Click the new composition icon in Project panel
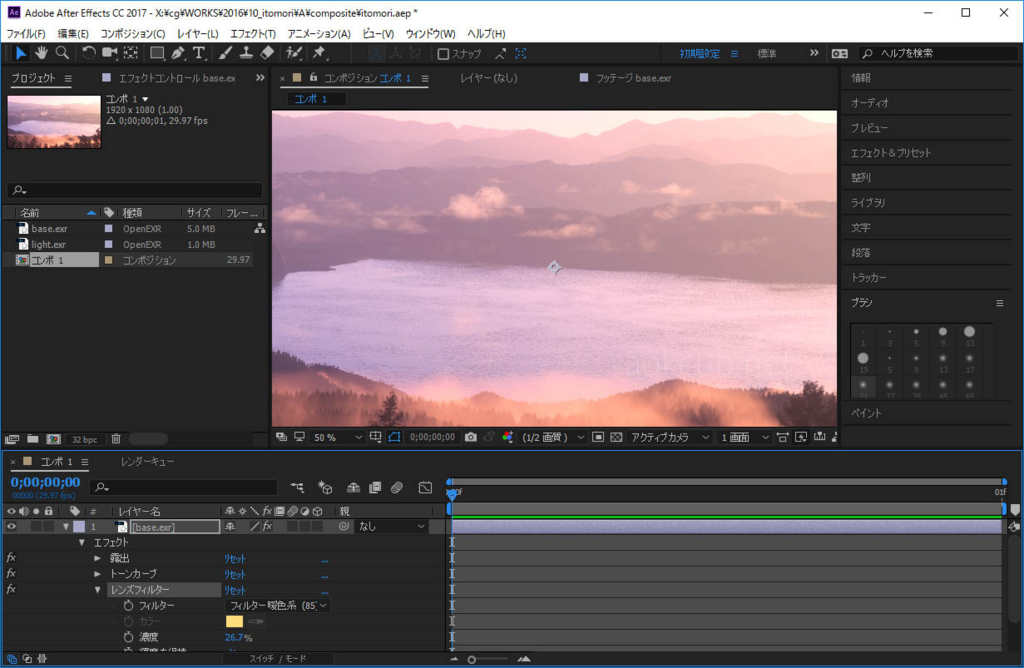1024x668 pixels. pos(54,439)
